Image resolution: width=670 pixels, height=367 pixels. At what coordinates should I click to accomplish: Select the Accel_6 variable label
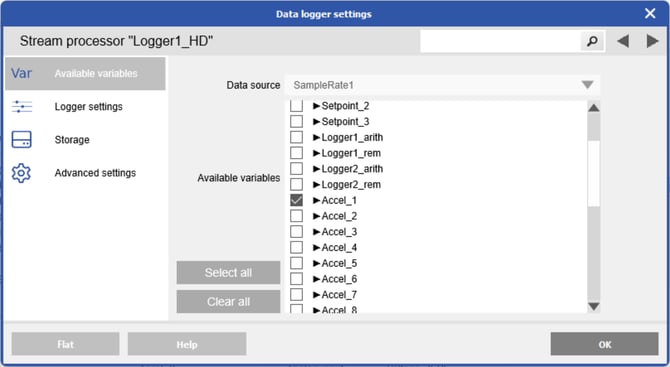pyautogui.click(x=339, y=279)
